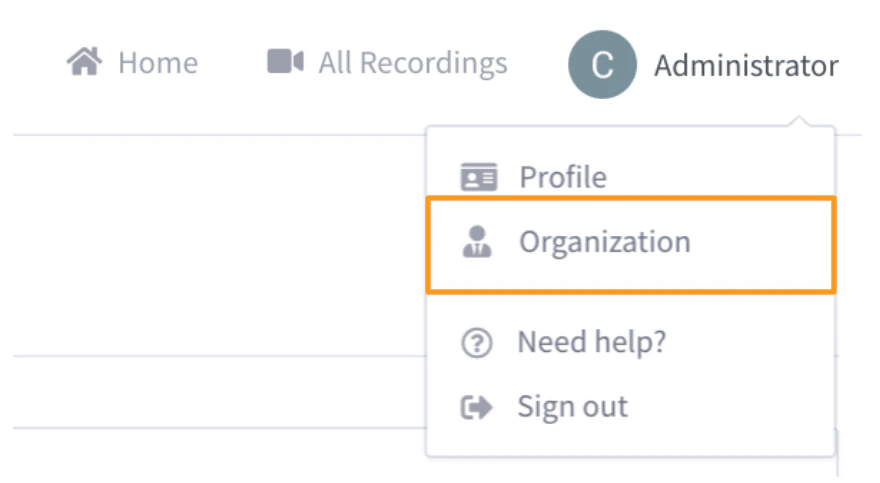Click the Sign out text label
Image resolution: width=880 pixels, height=483 pixels.
572,408
